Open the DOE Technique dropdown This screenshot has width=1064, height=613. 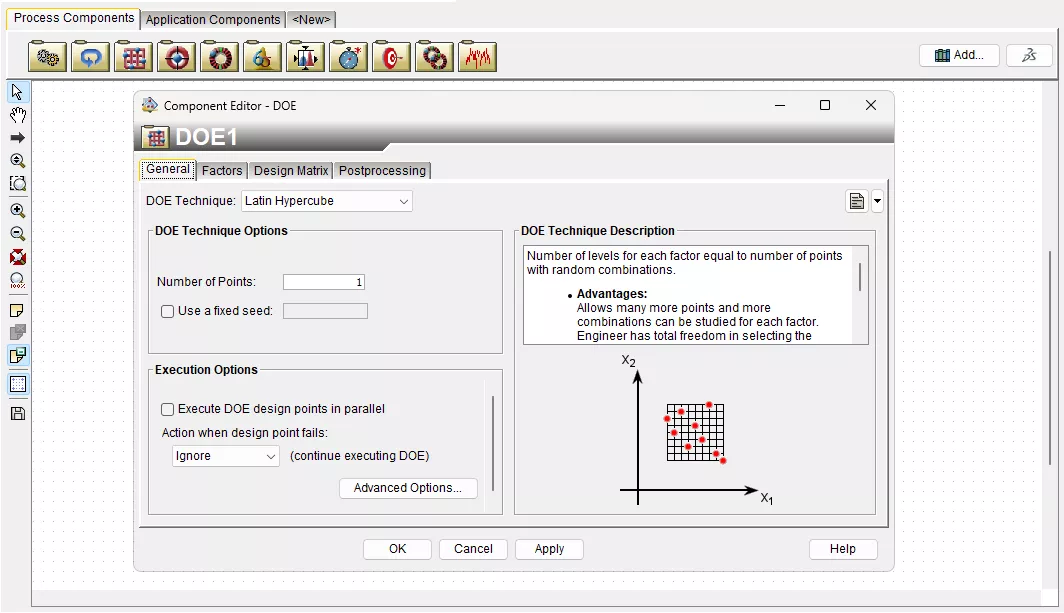coord(403,201)
